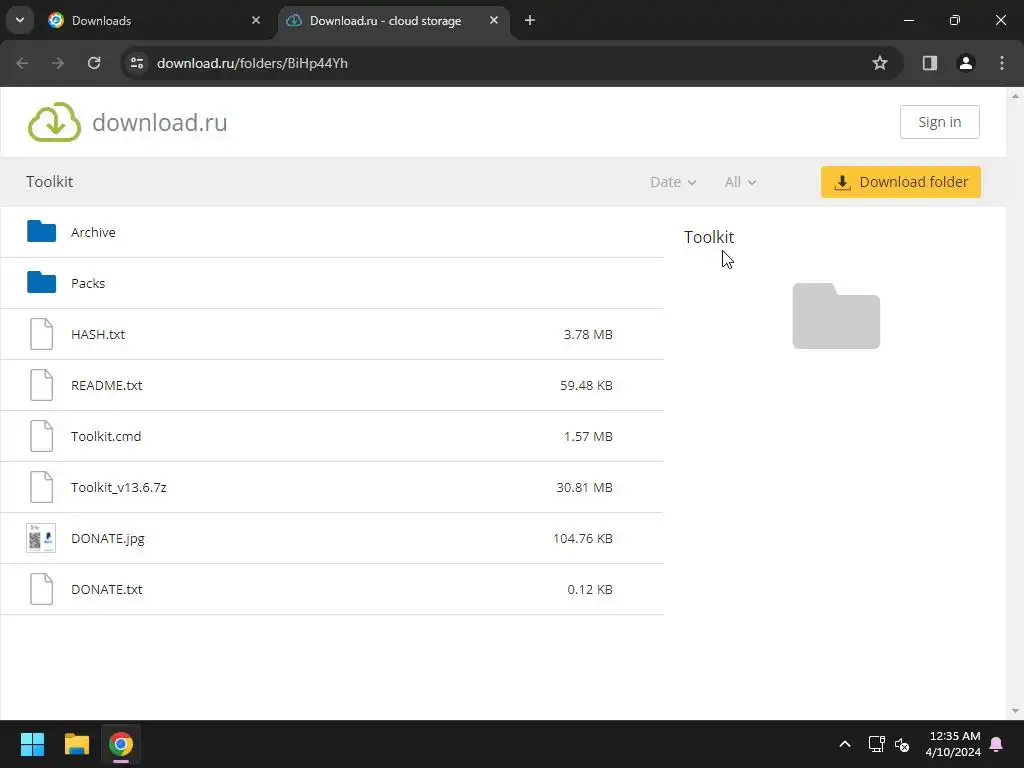Click the download.ru site name link
Viewport: 1024px width, 768px height.
click(x=159, y=122)
